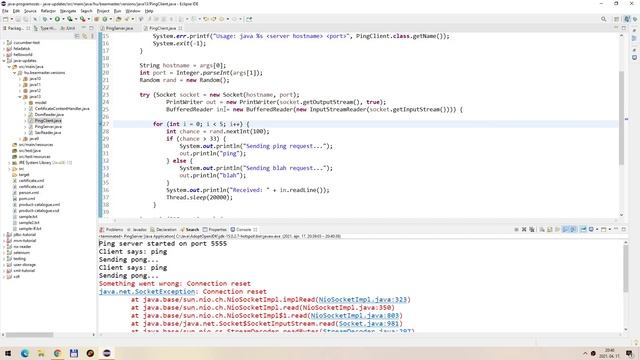This screenshot has width=640, height=360.
Task: Click the NioSocketImpl.java:323 stack trace link
Action: [363, 300]
